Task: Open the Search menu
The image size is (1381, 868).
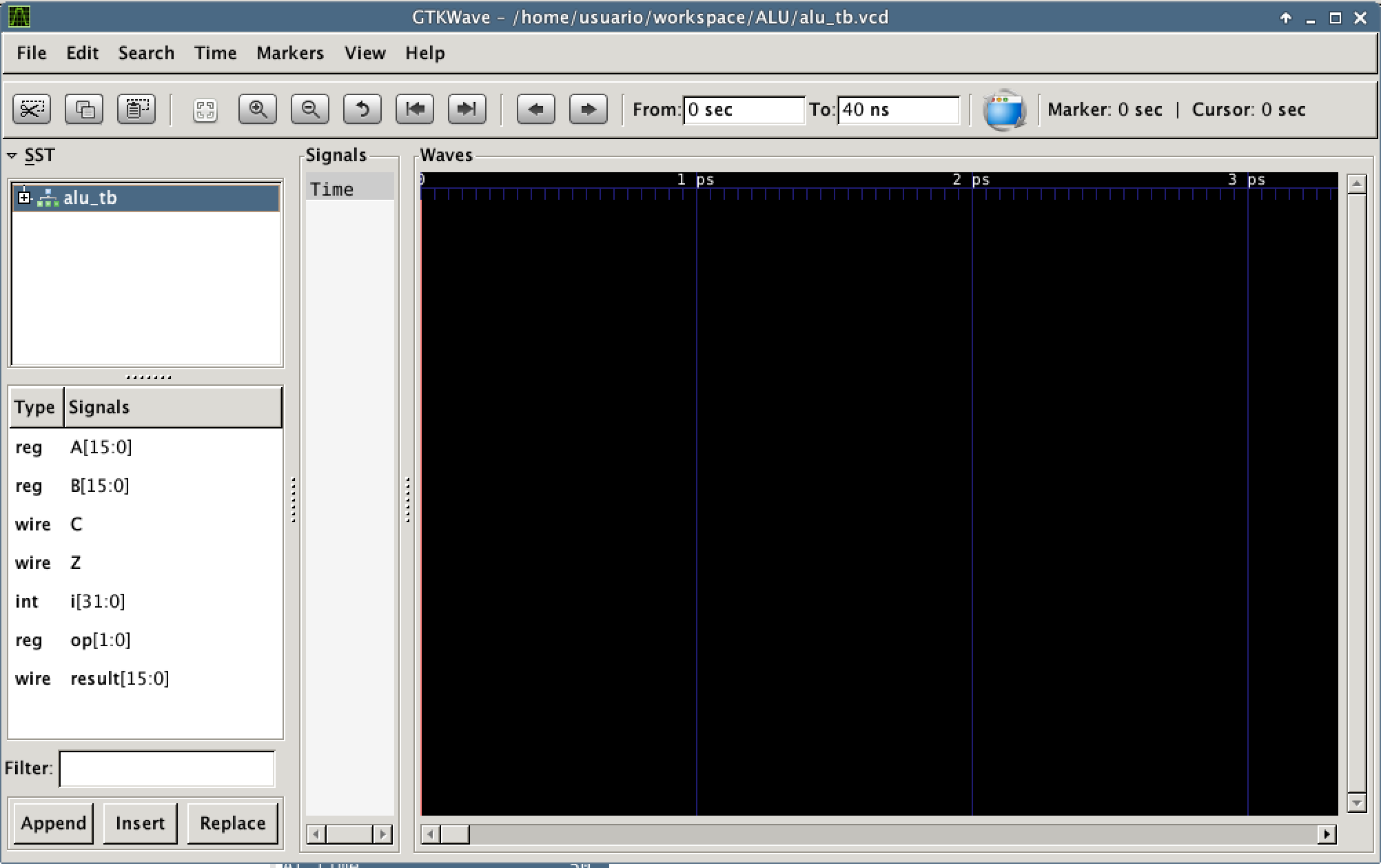Action: click(146, 53)
